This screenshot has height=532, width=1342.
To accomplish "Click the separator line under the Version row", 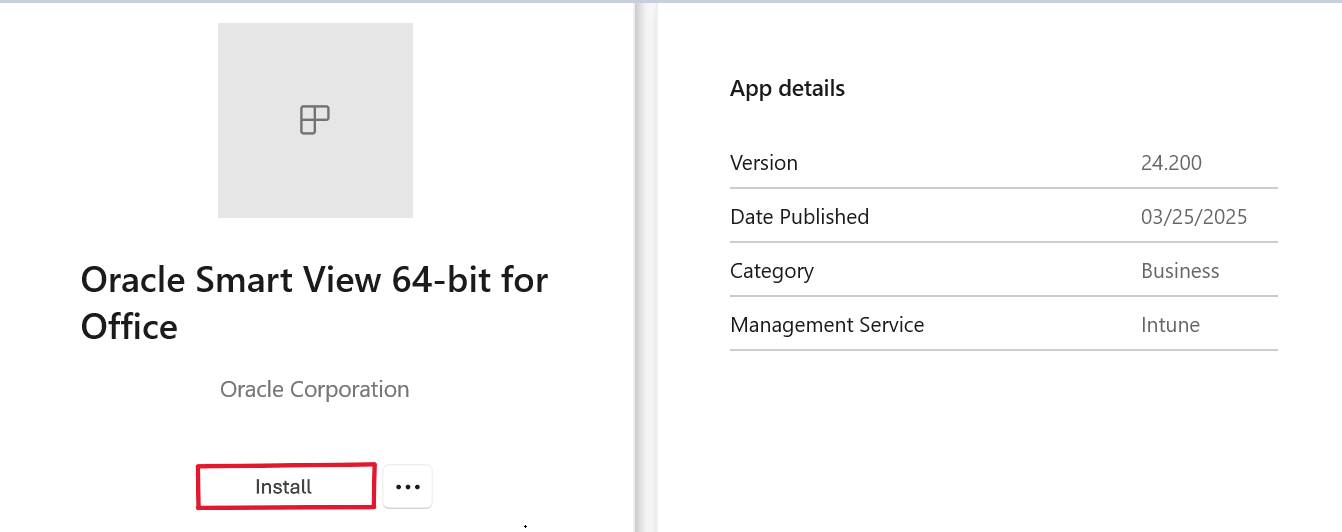I will 1004,188.
